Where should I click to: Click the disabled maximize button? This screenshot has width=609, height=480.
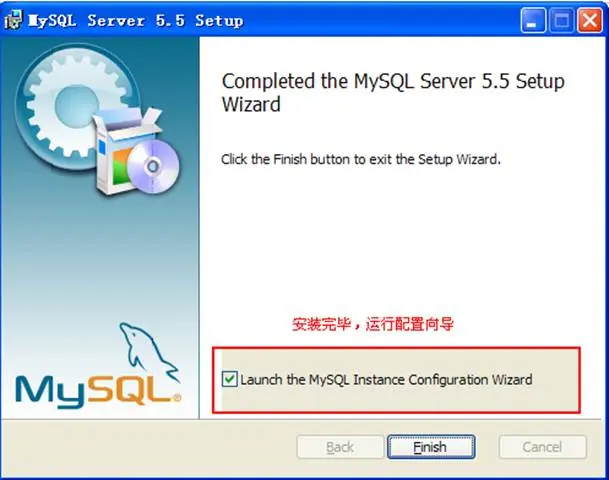pyautogui.click(x=561, y=20)
